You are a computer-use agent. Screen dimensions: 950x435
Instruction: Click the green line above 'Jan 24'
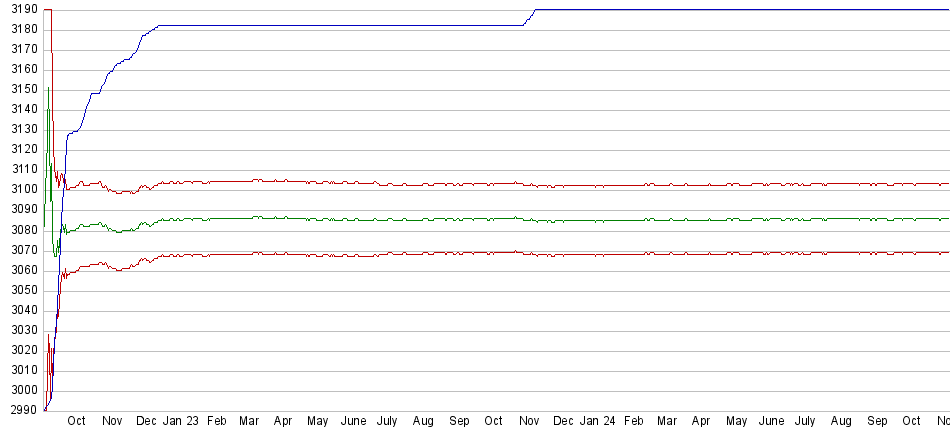[598, 220]
